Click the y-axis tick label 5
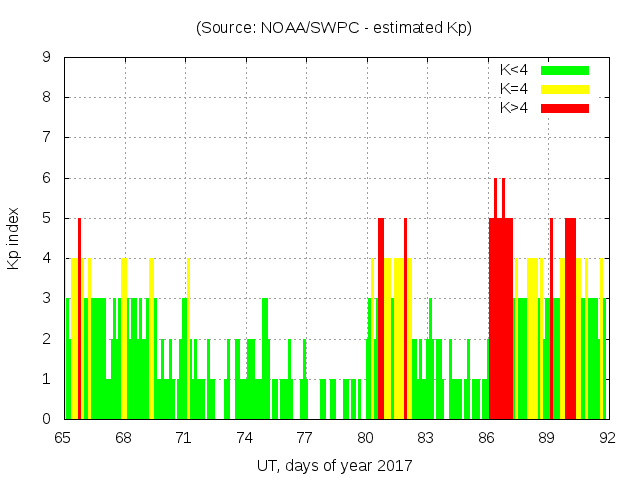640x480 pixels. tap(46, 218)
